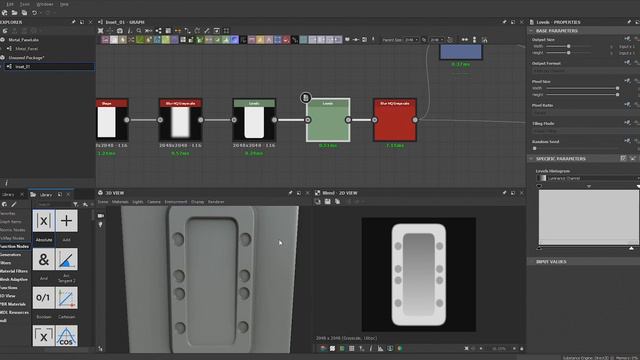Open the Output Format dropdown
The height and width of the screenshot is (360, 640).
coord(585,70)
